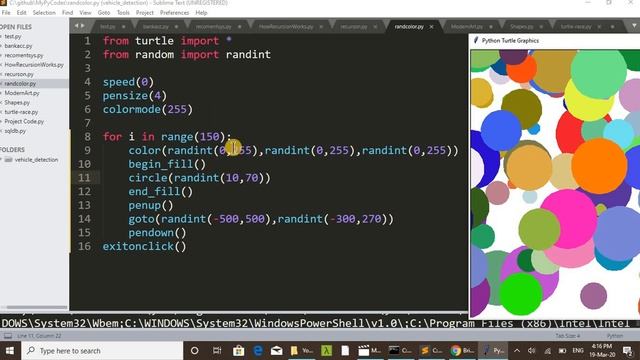
Task: Open turtle-race.py in sidebar
Action: pos(21,112)
